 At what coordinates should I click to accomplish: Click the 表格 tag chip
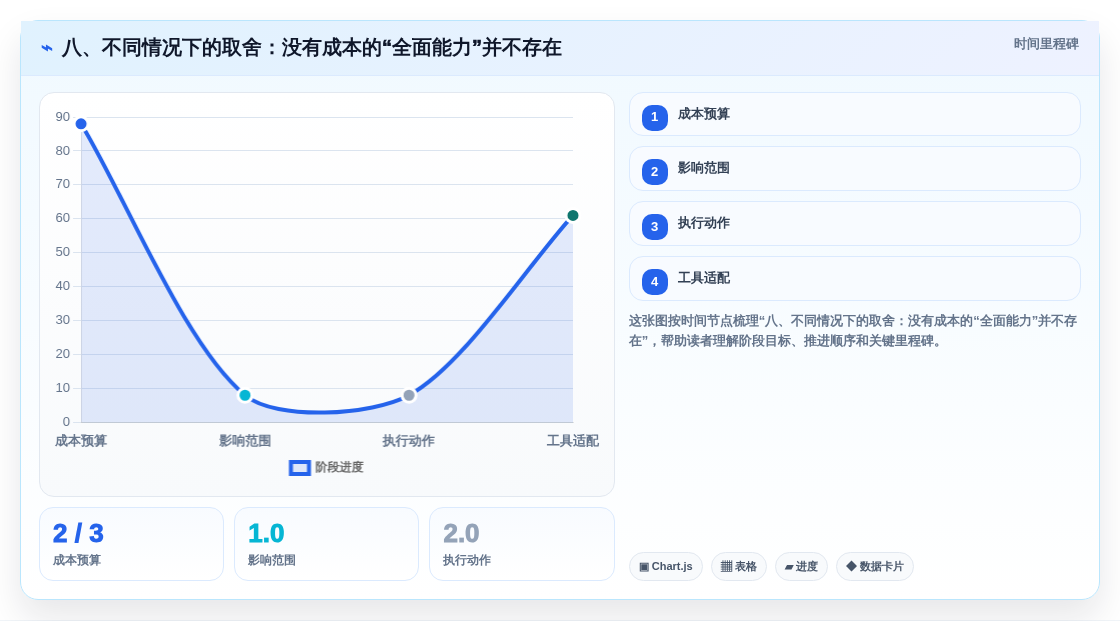[739, 567]
